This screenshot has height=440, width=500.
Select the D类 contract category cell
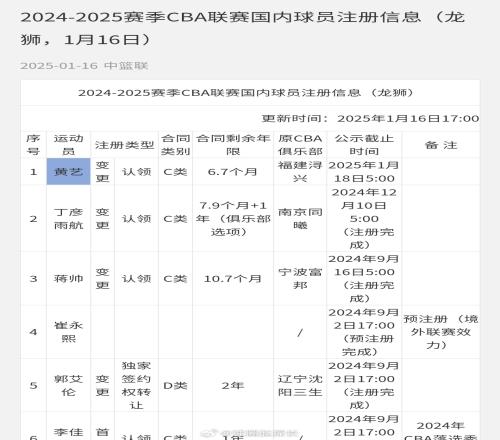coord(175,385)
